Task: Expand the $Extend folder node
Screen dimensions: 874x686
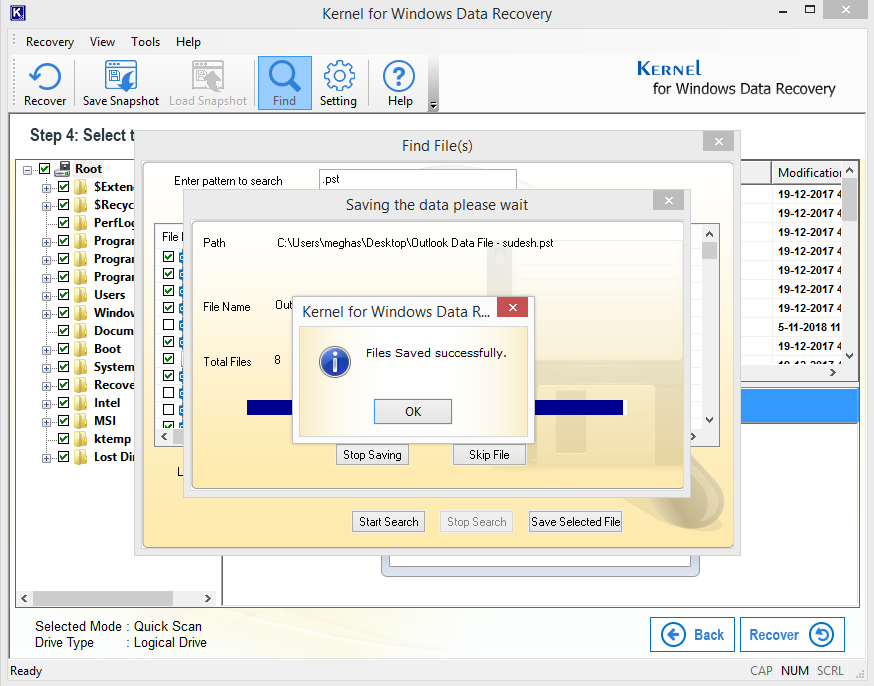Action: pos(46,188)
